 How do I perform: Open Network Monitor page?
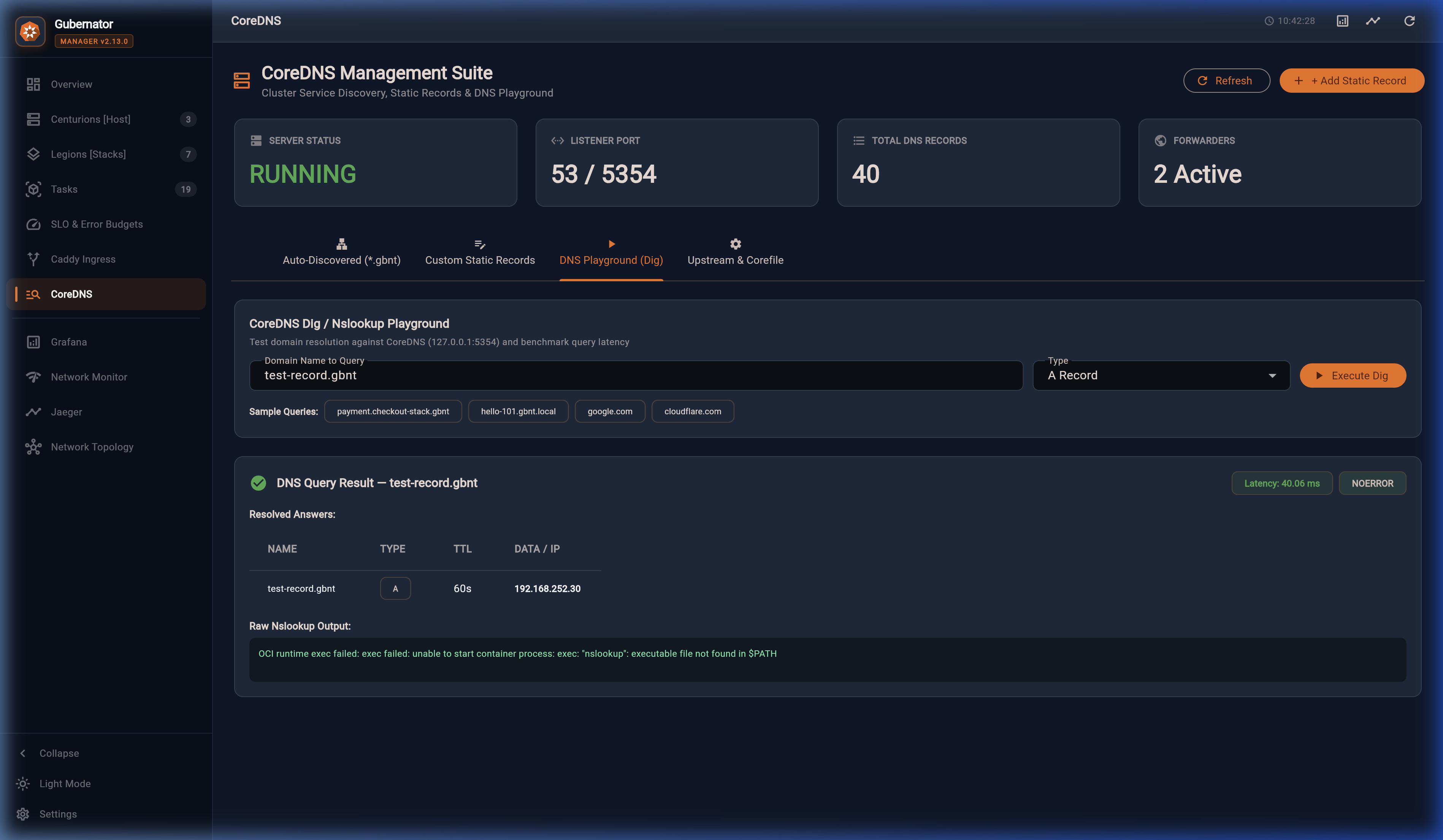pyautogui.click(x=106, y=377)
